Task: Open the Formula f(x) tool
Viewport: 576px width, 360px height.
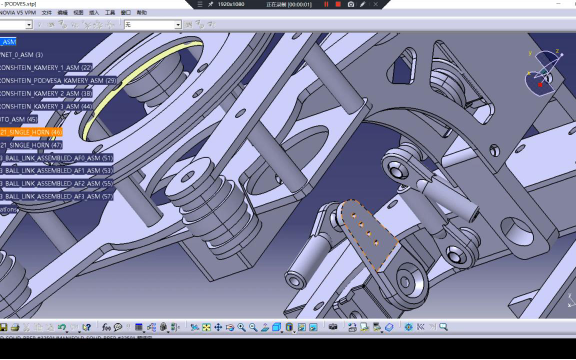Action: 106,327
